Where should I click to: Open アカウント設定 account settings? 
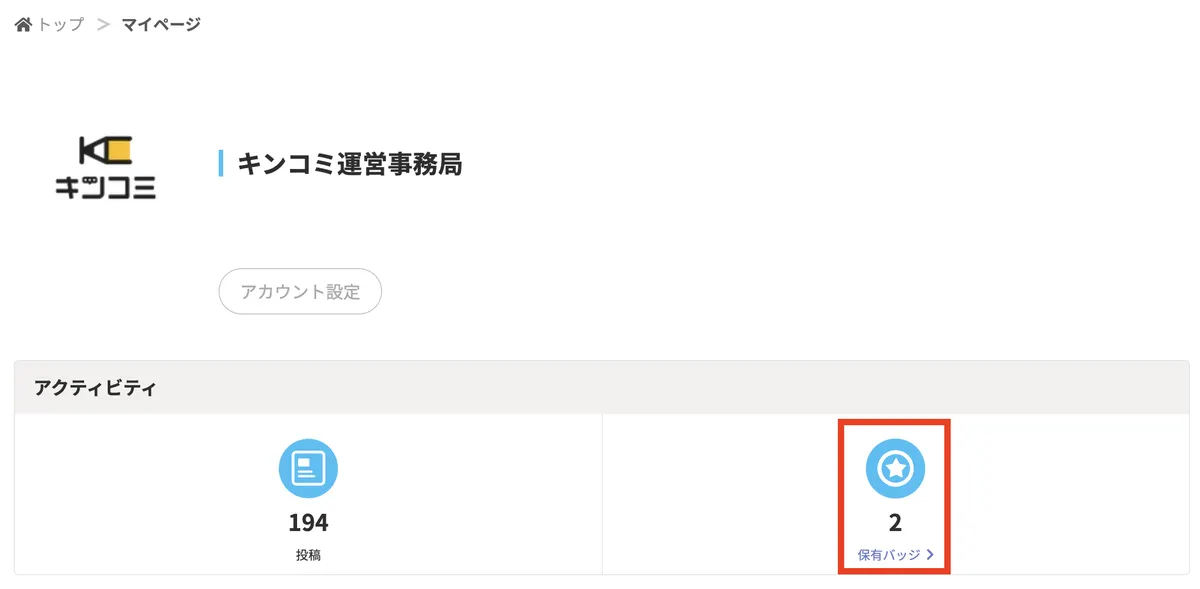pyautogui.click(x=300, y=292)
